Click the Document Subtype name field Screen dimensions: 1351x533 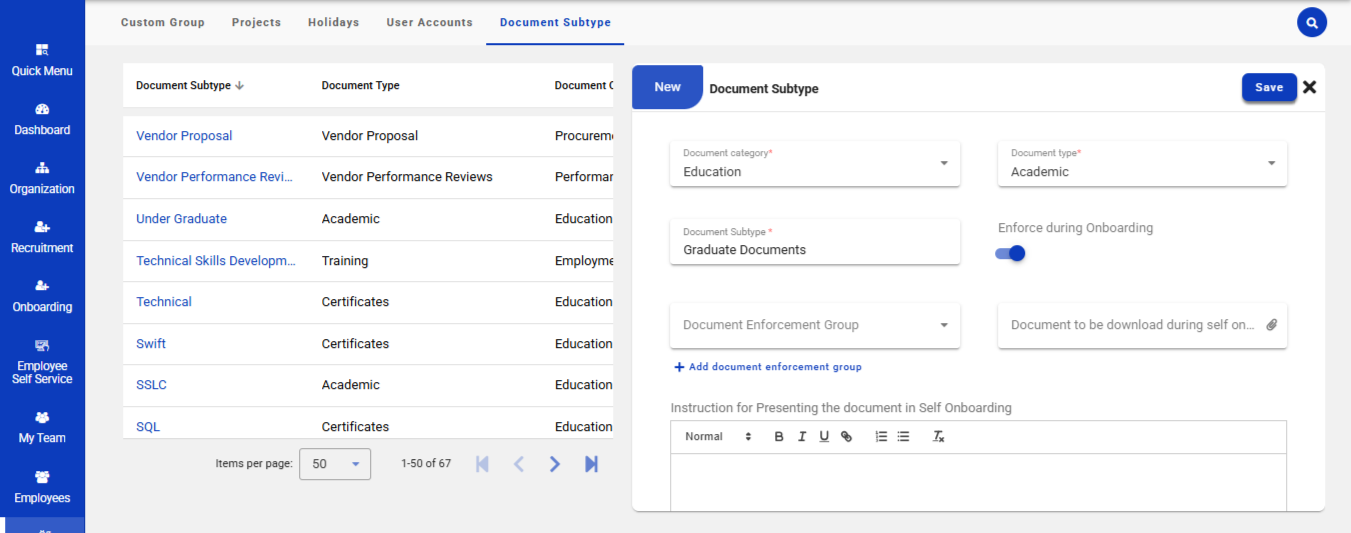tap(814, 249)
